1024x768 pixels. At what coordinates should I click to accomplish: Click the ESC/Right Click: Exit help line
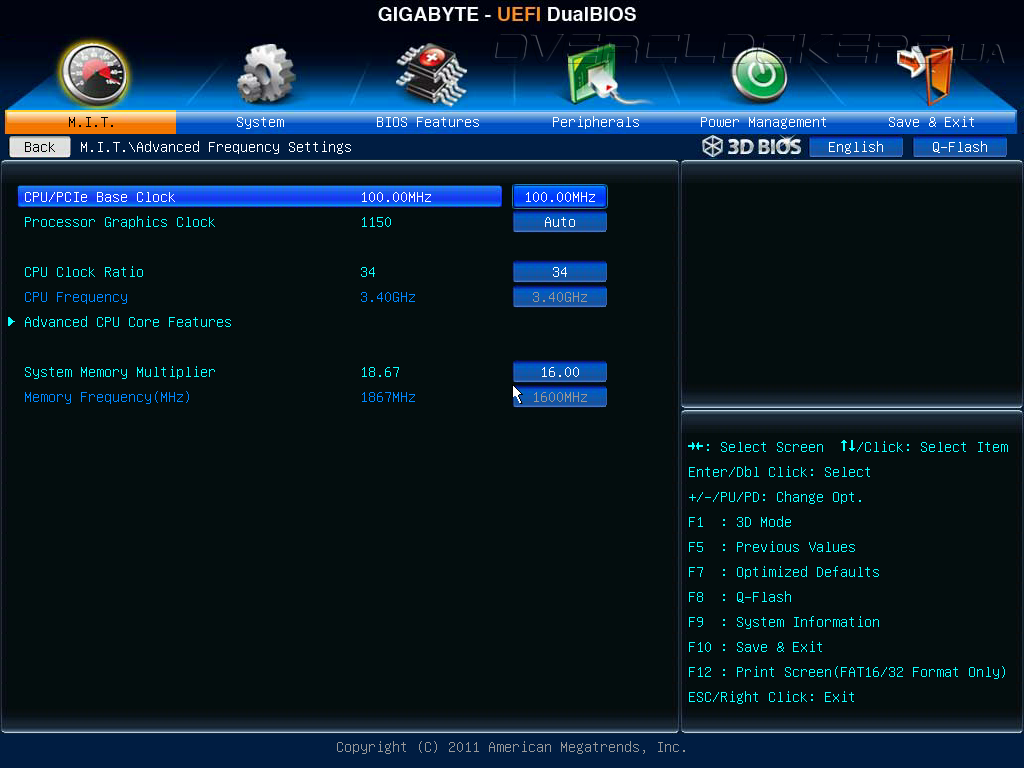[x=771, y=697]
